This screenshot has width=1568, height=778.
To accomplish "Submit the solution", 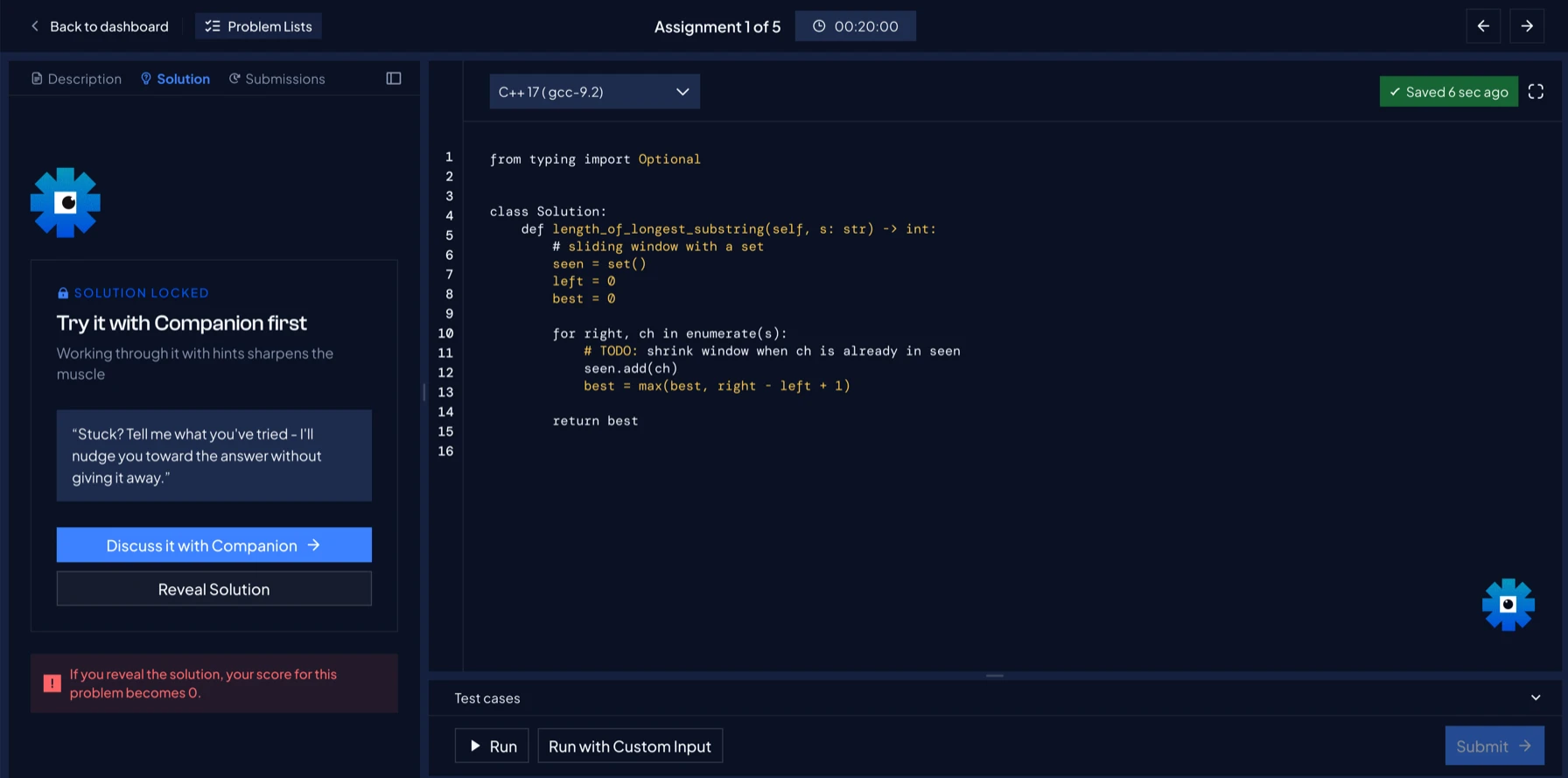I will [x=1494, y=746].
